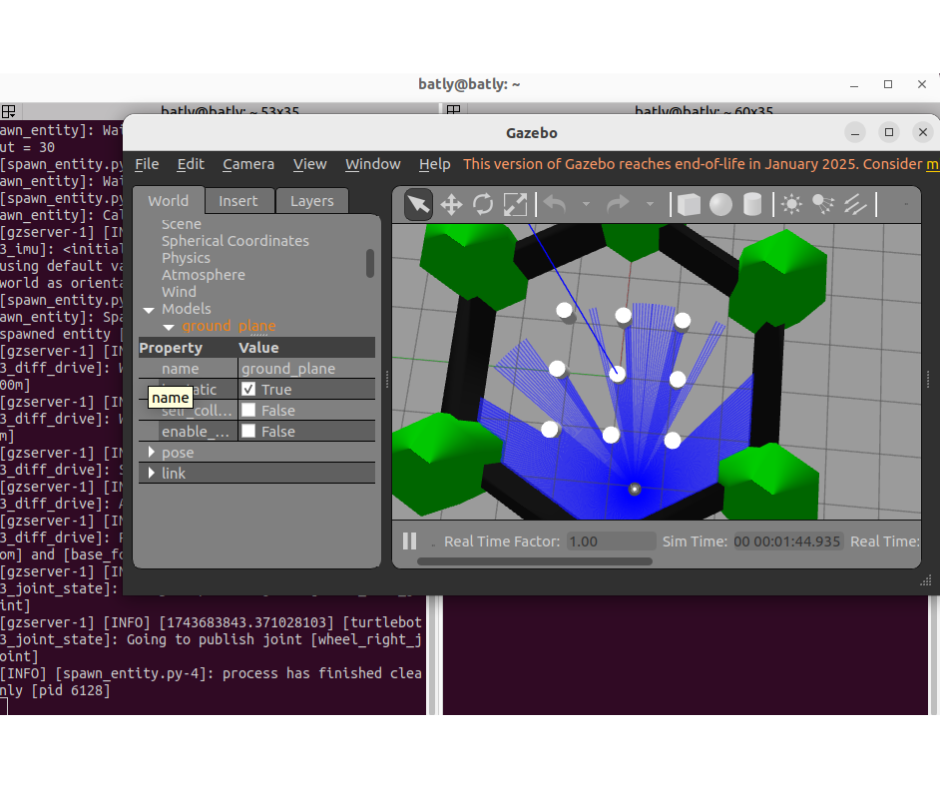The height and width of the screenshot is (788, 940).
Task: Insert a sphere shape
Action: pyautogui.click(x=721, y=205)
